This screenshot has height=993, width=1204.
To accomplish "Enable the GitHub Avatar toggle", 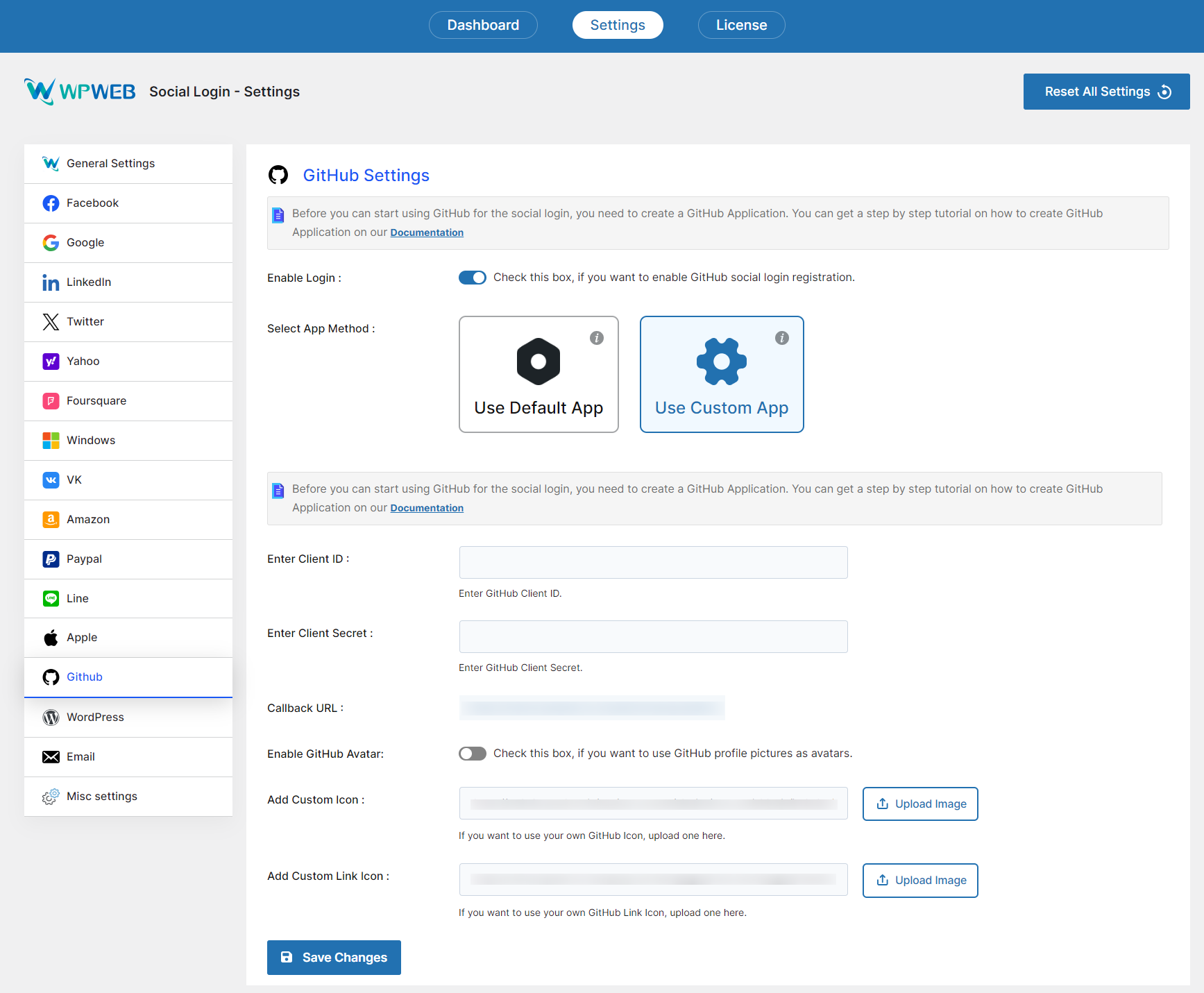I will [473, 754].
